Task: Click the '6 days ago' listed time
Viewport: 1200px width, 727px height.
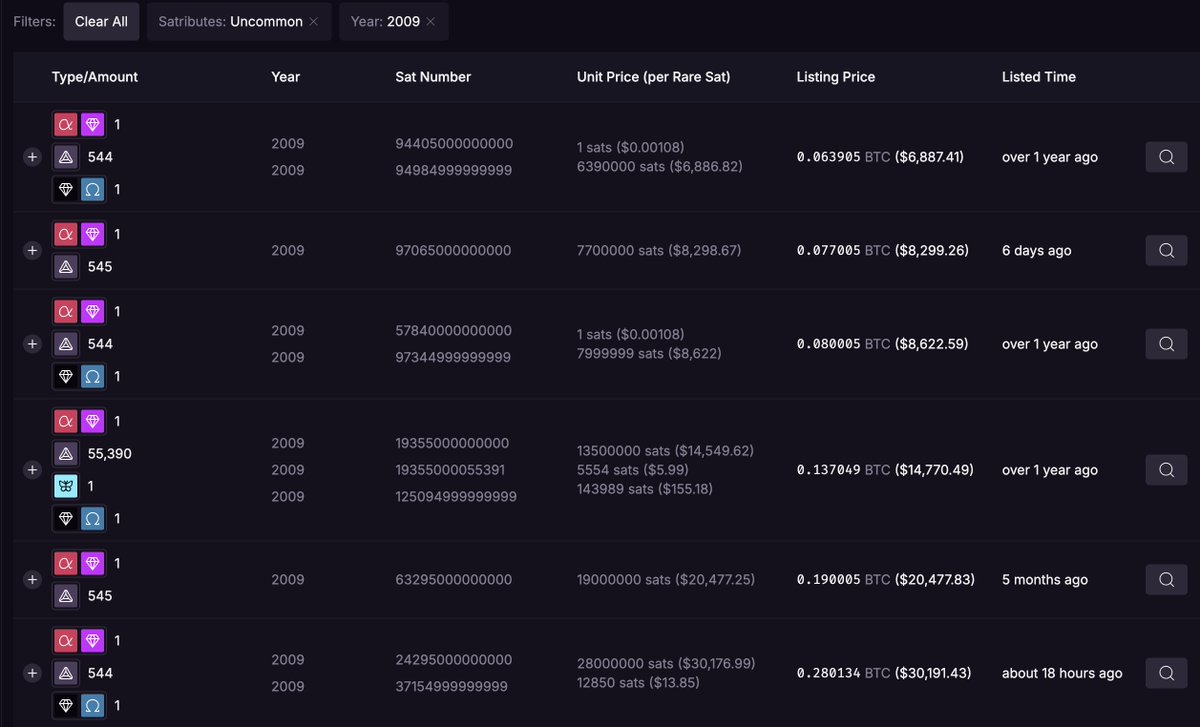Action: coord(1037,250)
